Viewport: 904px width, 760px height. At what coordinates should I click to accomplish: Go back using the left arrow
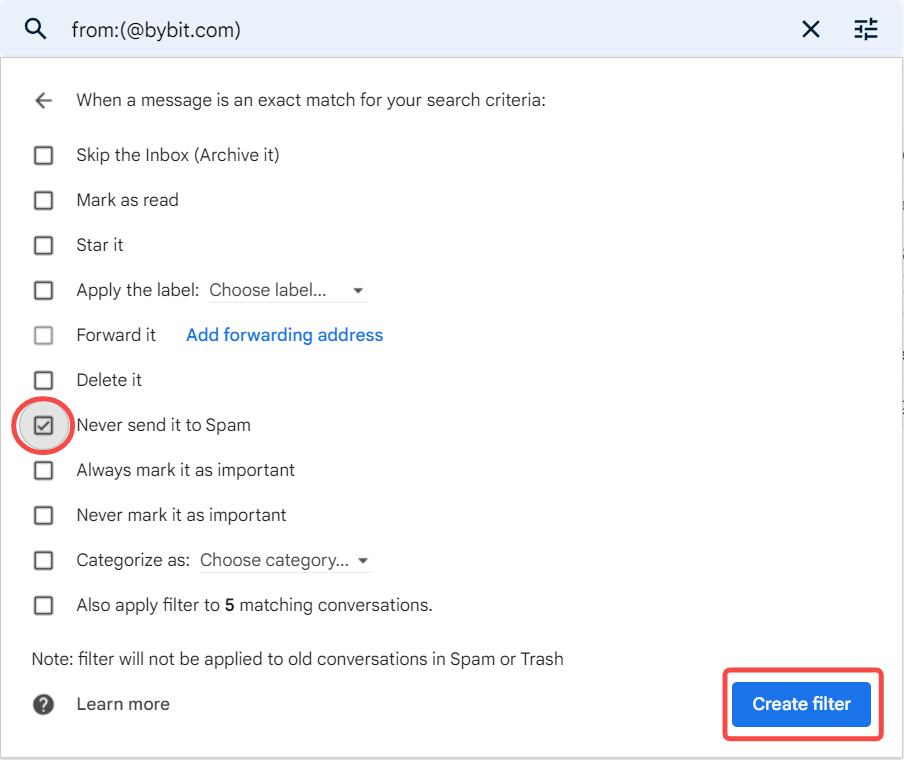pos(43,100)
